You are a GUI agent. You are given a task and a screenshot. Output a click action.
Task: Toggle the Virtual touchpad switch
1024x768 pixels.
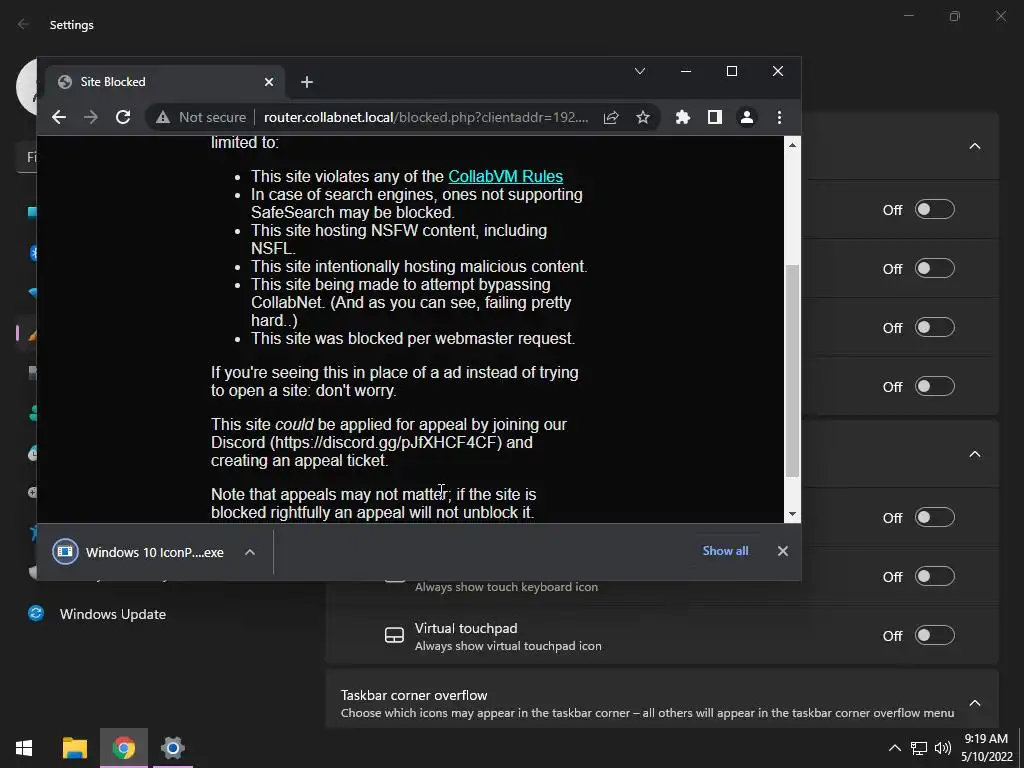(935, 635)
